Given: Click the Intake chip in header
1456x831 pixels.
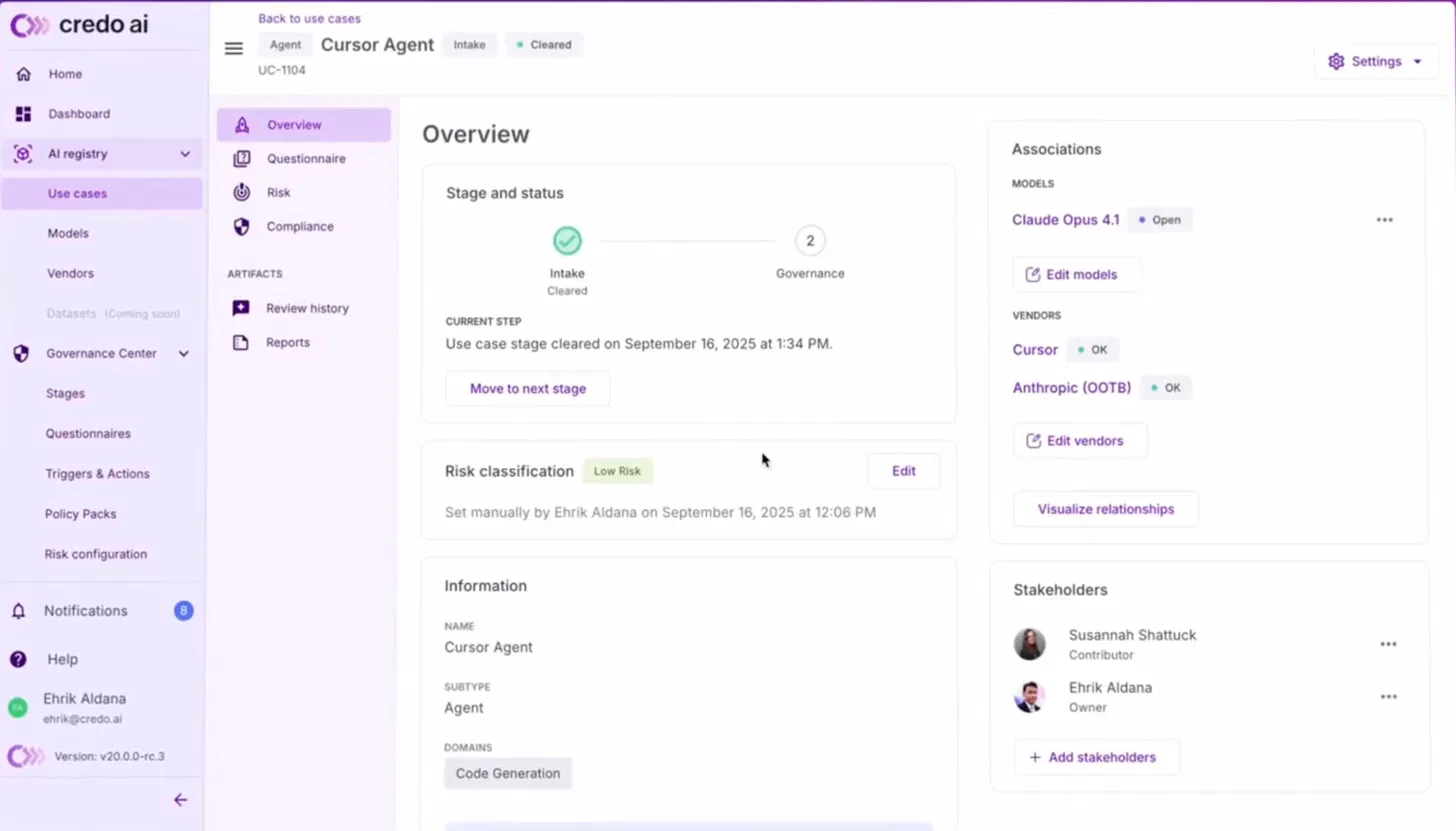Looking at the screenshot, I should 469,45.
